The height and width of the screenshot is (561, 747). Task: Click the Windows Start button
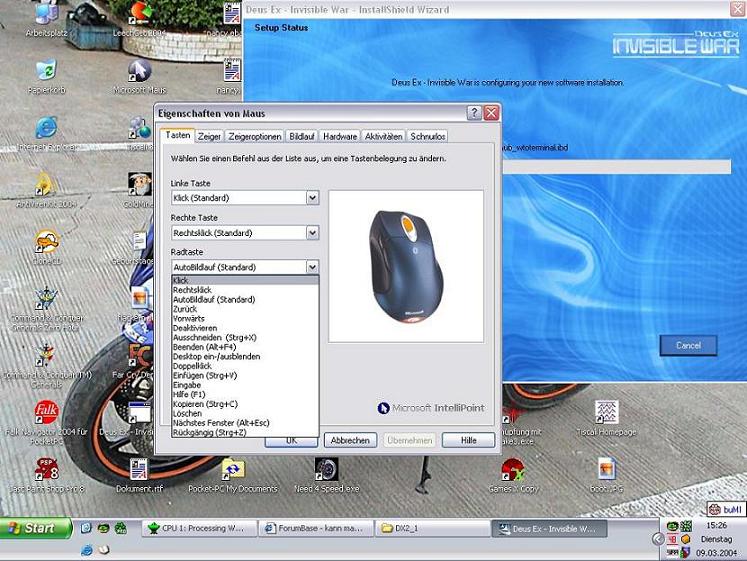click(x=35, y=528)
